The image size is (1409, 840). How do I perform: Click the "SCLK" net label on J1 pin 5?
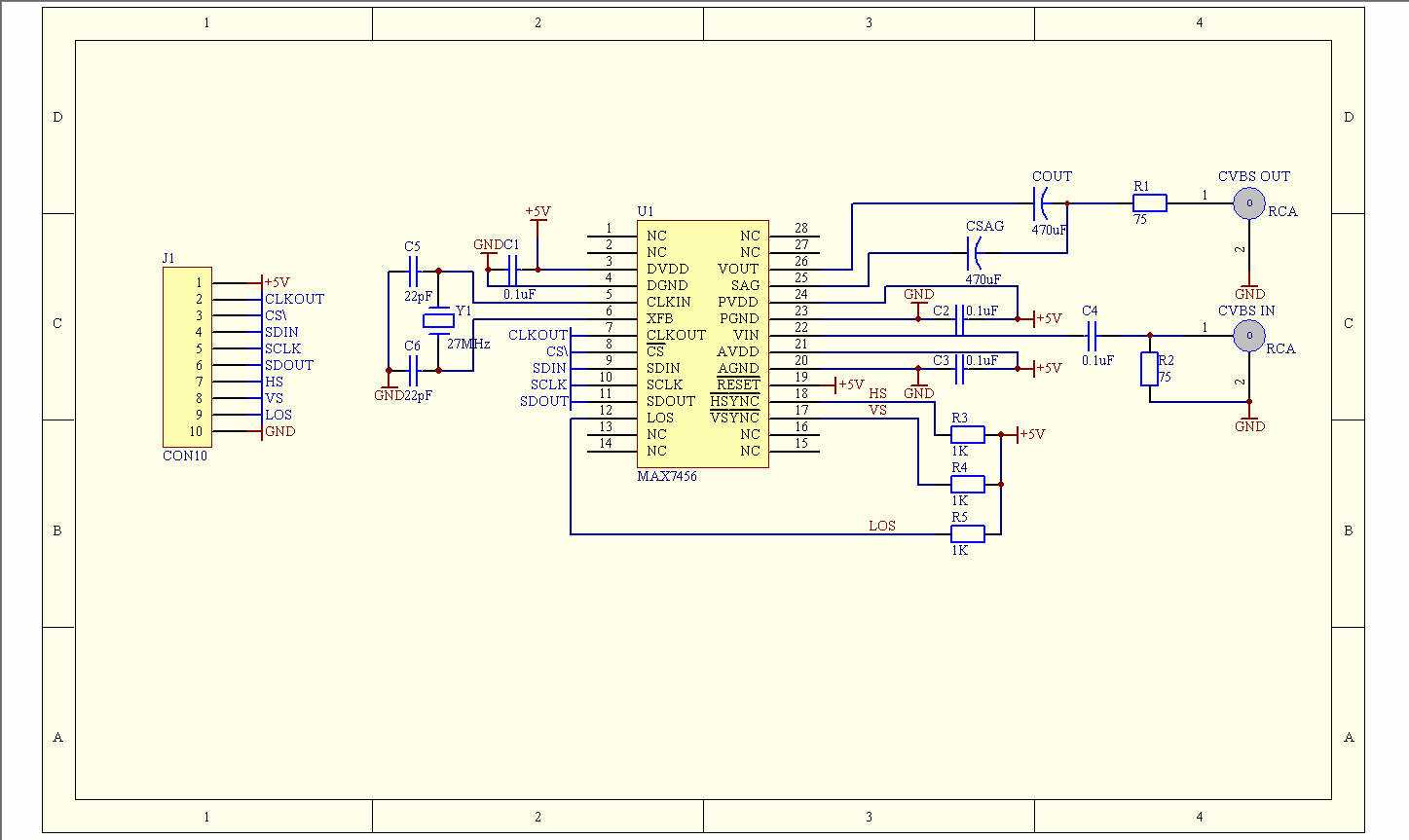282,348
